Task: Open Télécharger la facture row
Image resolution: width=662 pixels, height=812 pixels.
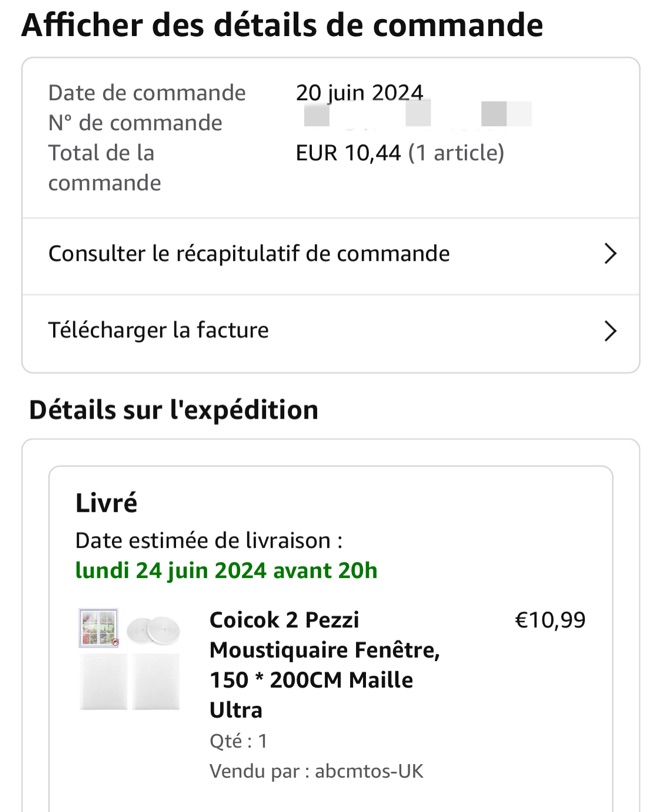Action: pos(330,331)
